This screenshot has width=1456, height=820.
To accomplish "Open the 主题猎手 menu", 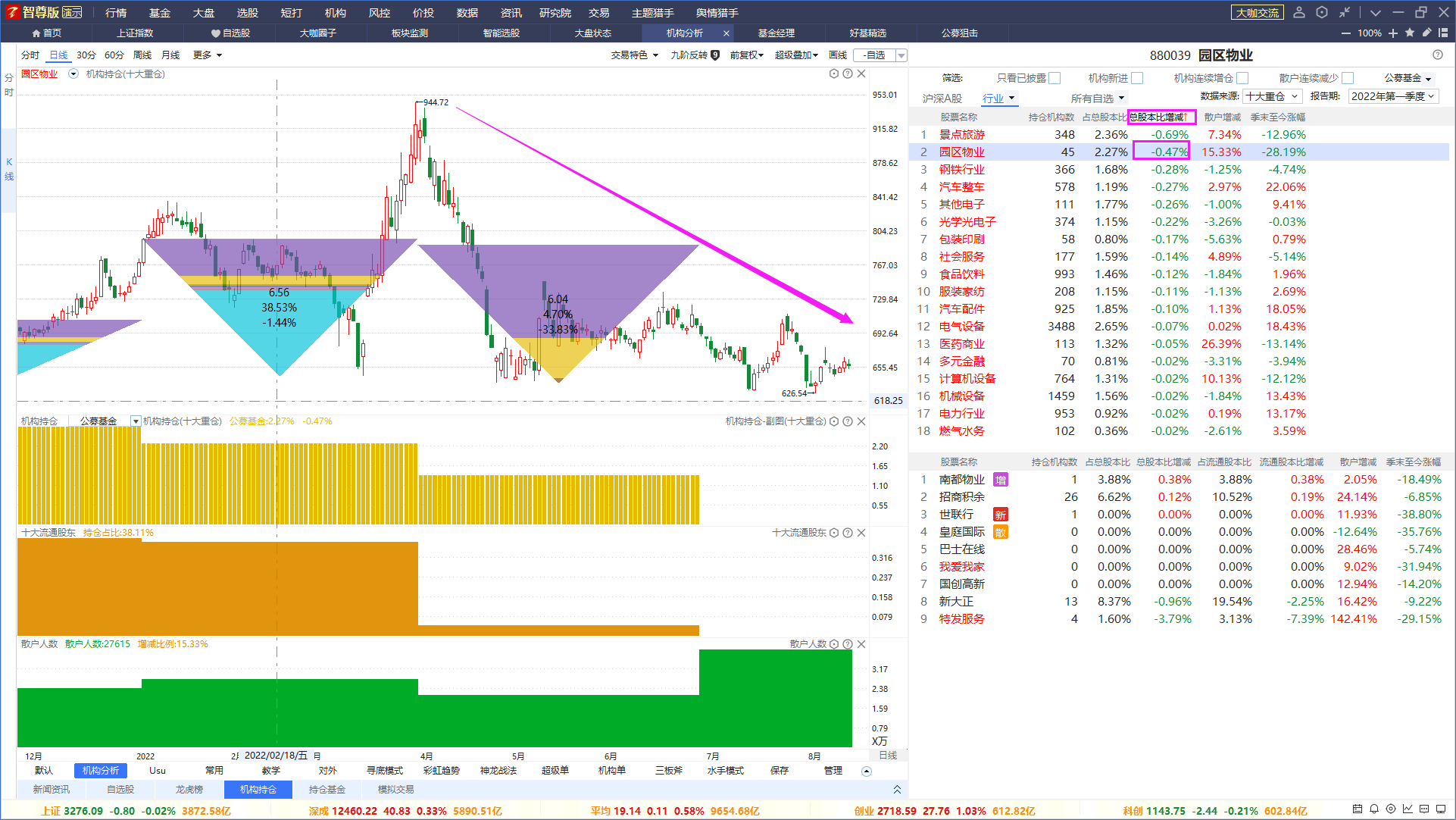I will pyautogui.click(x=653, y=12).
